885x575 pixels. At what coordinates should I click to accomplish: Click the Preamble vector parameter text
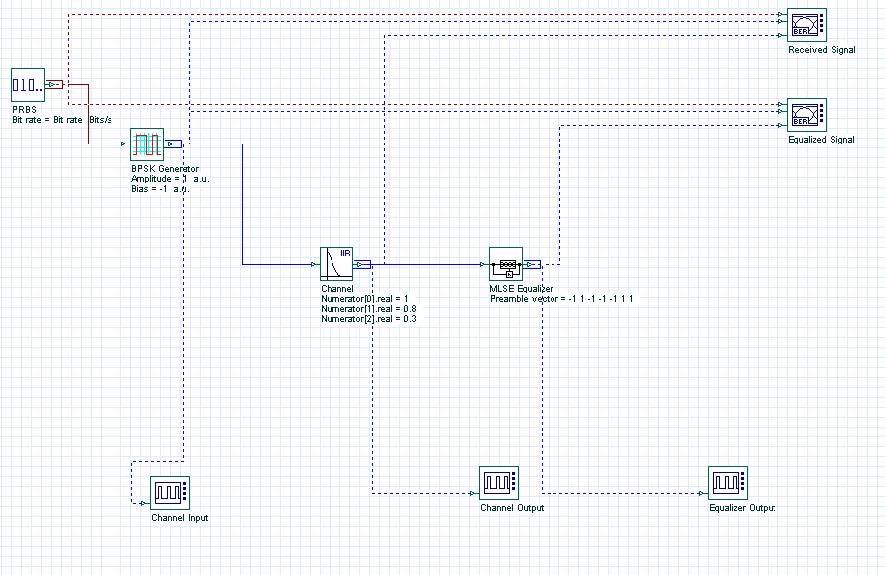(x=561, y=299)
